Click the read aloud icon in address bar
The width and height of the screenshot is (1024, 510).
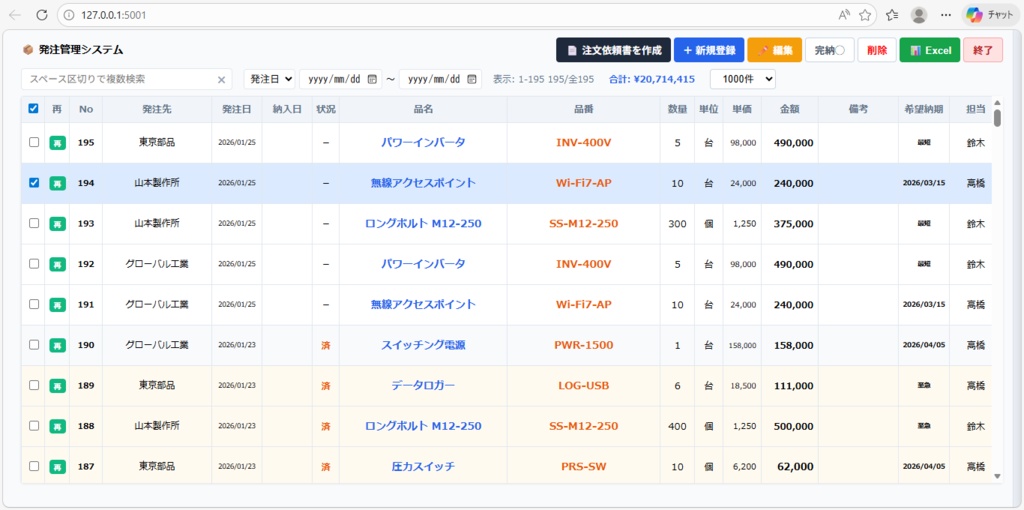point(844,15)
